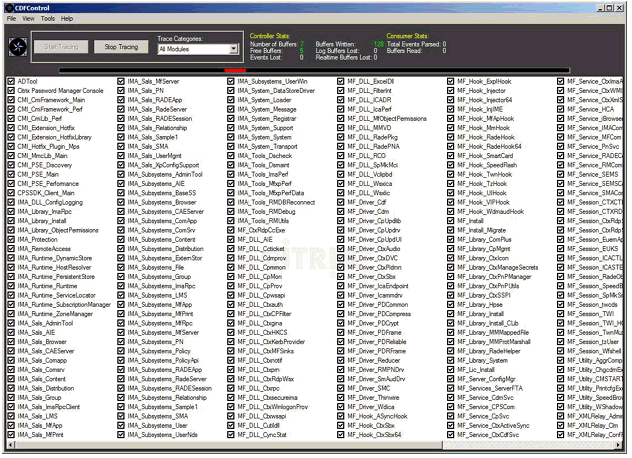Click the CDFControl title bar icon
632x458 pixels.
(9, 6)
